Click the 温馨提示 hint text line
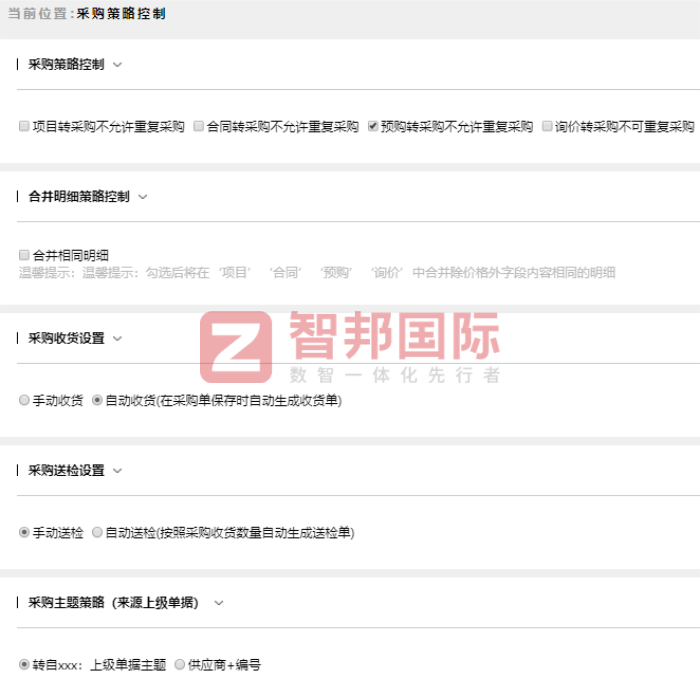 coord(317,272)
